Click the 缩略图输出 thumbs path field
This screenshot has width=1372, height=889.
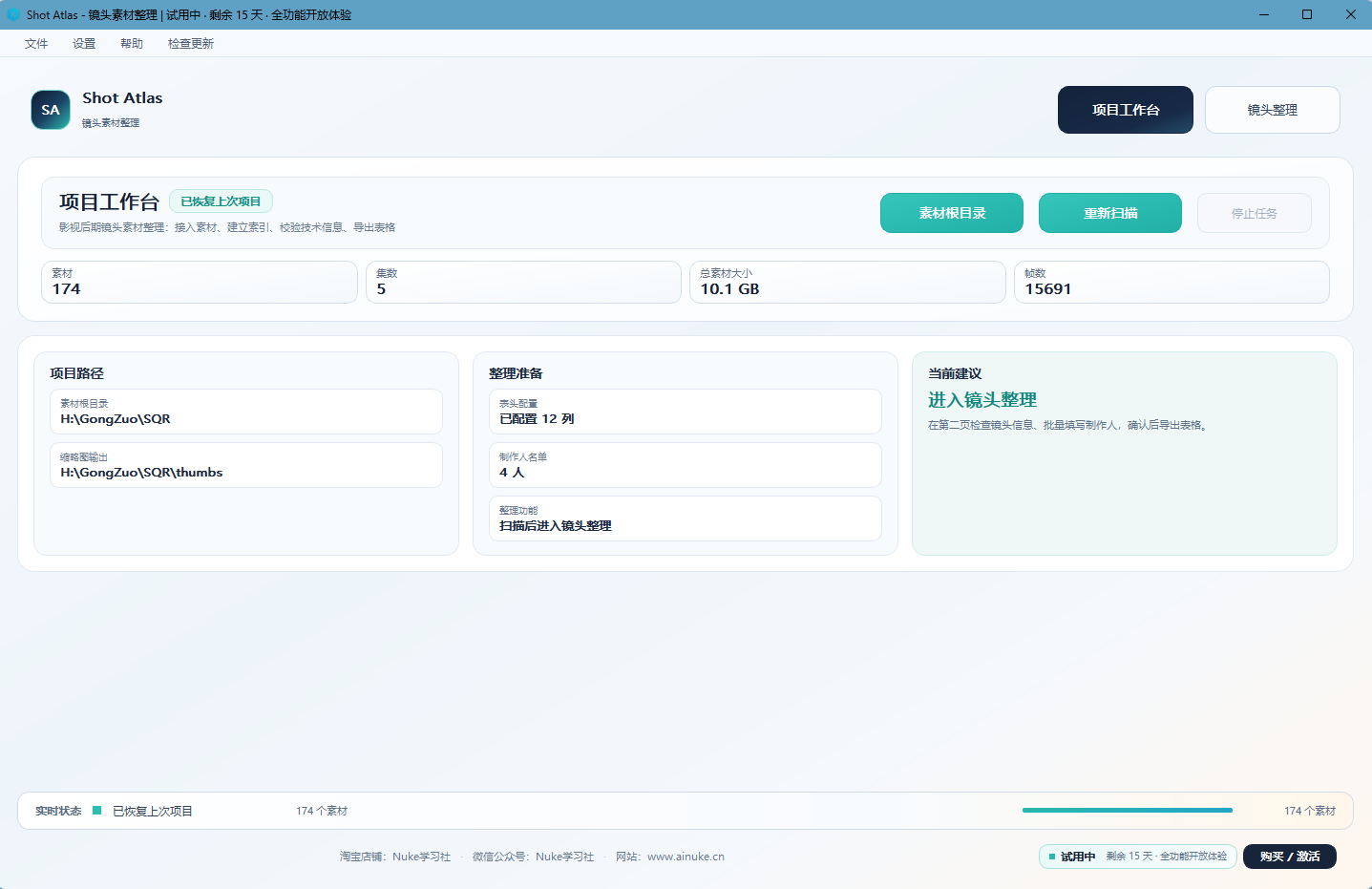(x=246, y=465)
